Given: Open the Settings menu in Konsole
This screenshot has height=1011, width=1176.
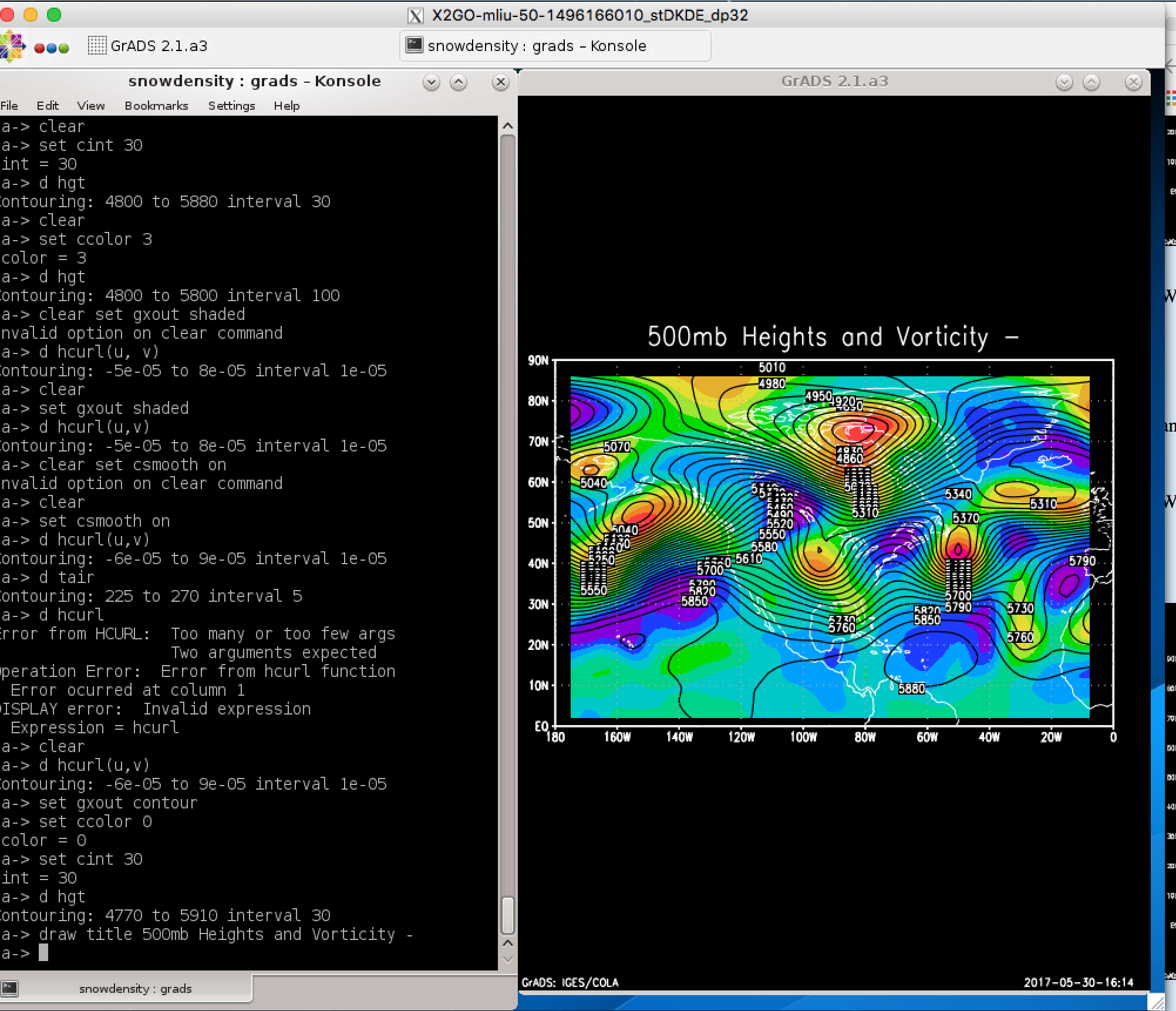Looking at the screenshot, I should pyautogui.click(x=231, y=106).
